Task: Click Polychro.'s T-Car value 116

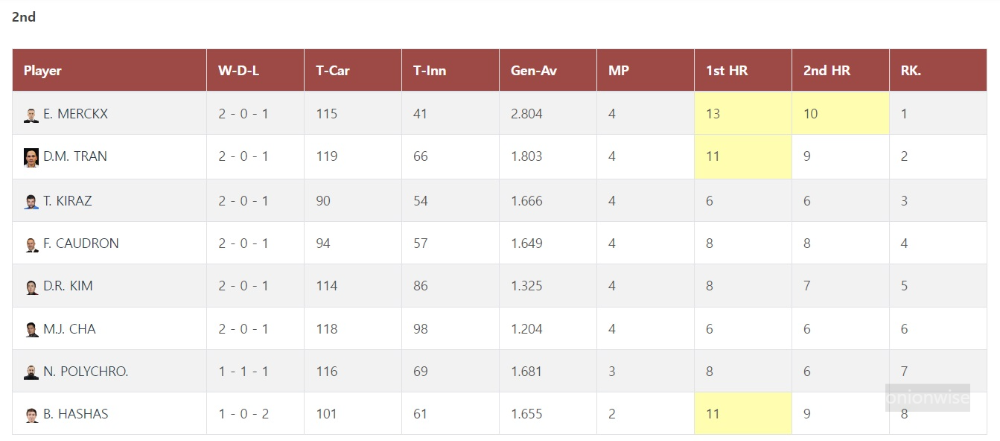Action: tap(327, 371)
